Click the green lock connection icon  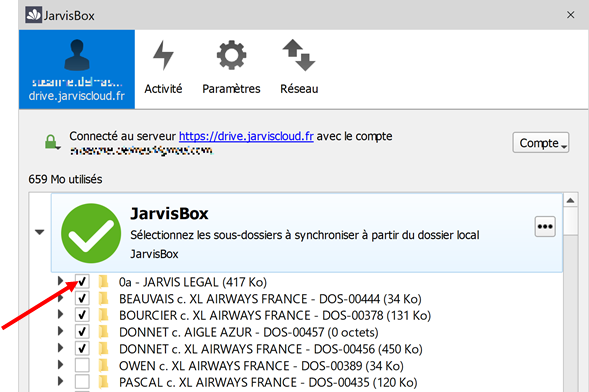[51, 142]
